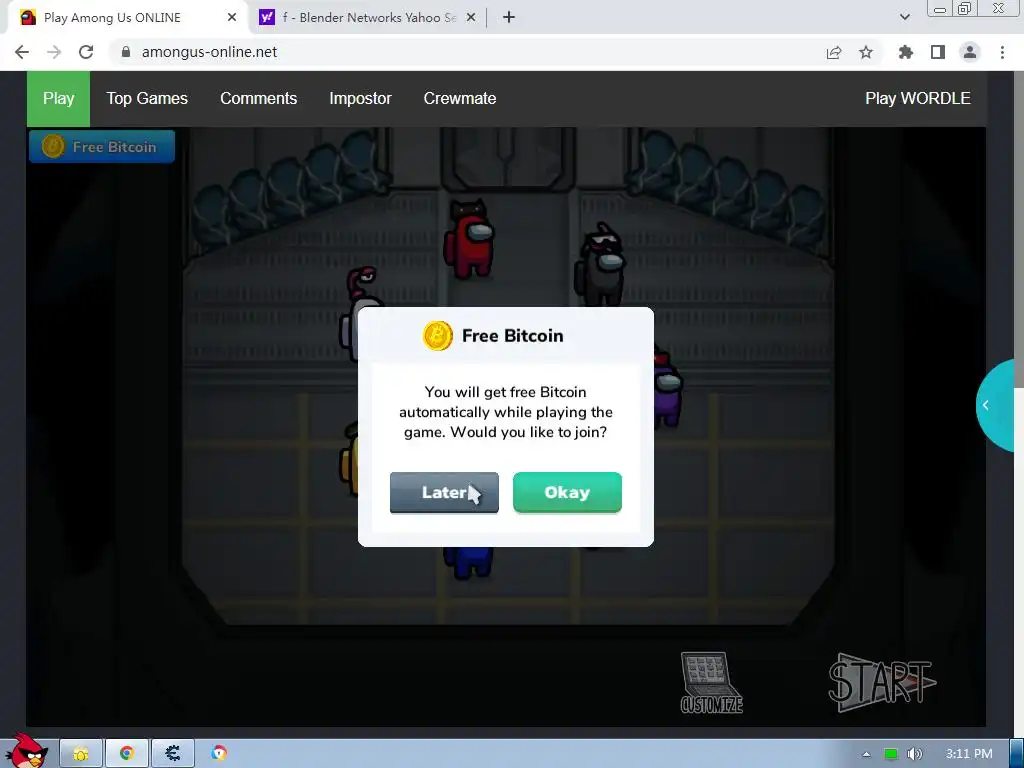The height and width of the screenshot is (768, 1024).
Task: Open the Play WORDLE link
Action: coord(918,99)
